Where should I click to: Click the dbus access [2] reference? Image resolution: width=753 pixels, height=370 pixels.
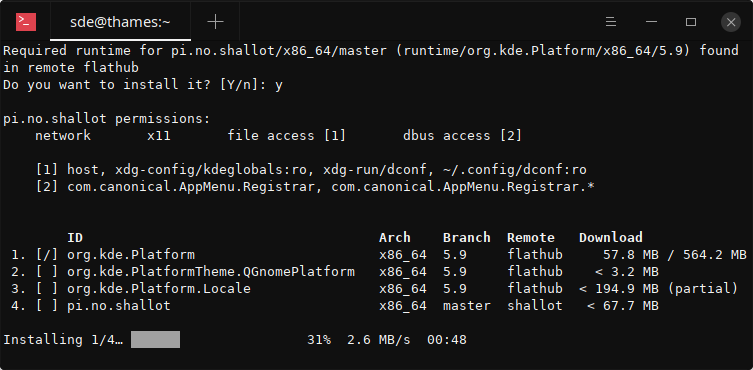click(x=462, y=136)
